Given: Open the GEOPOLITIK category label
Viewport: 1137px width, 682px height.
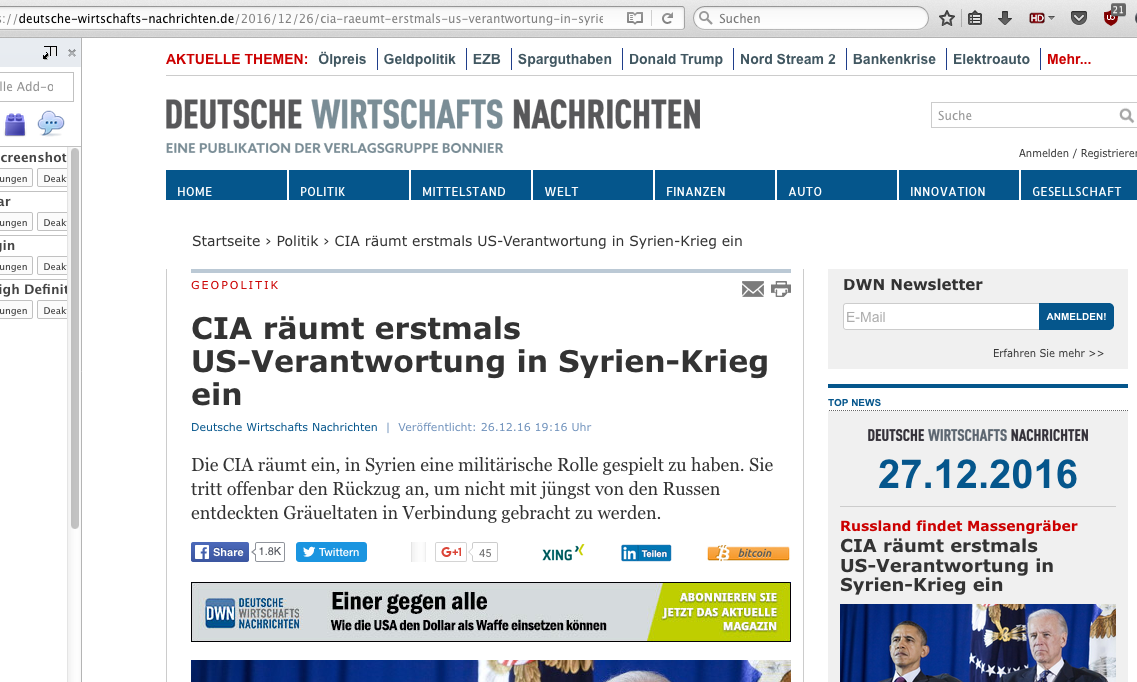Looking at the screenshot, I should (x=235, y=286).
